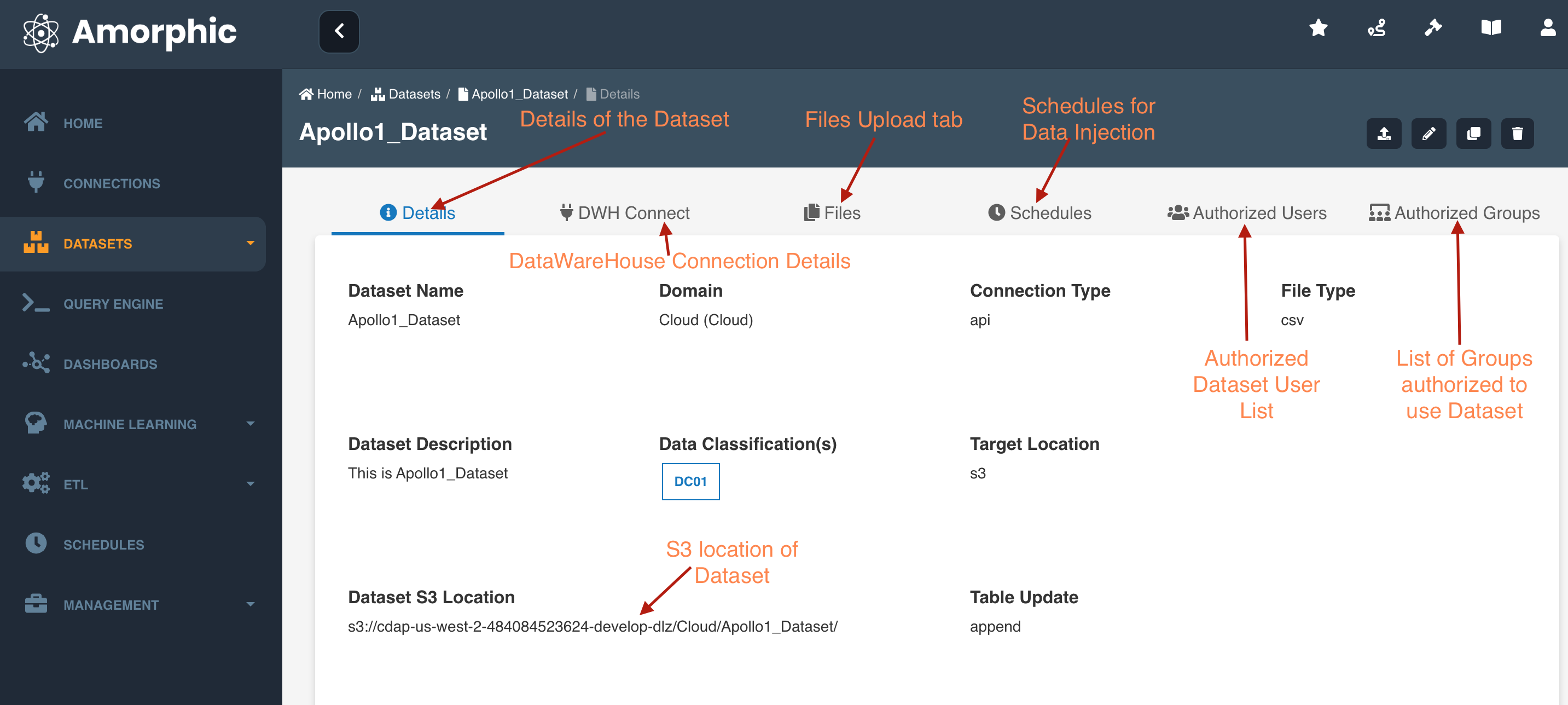Open the Files tab
1568x705 pixels.
click(x=832, y=213)
